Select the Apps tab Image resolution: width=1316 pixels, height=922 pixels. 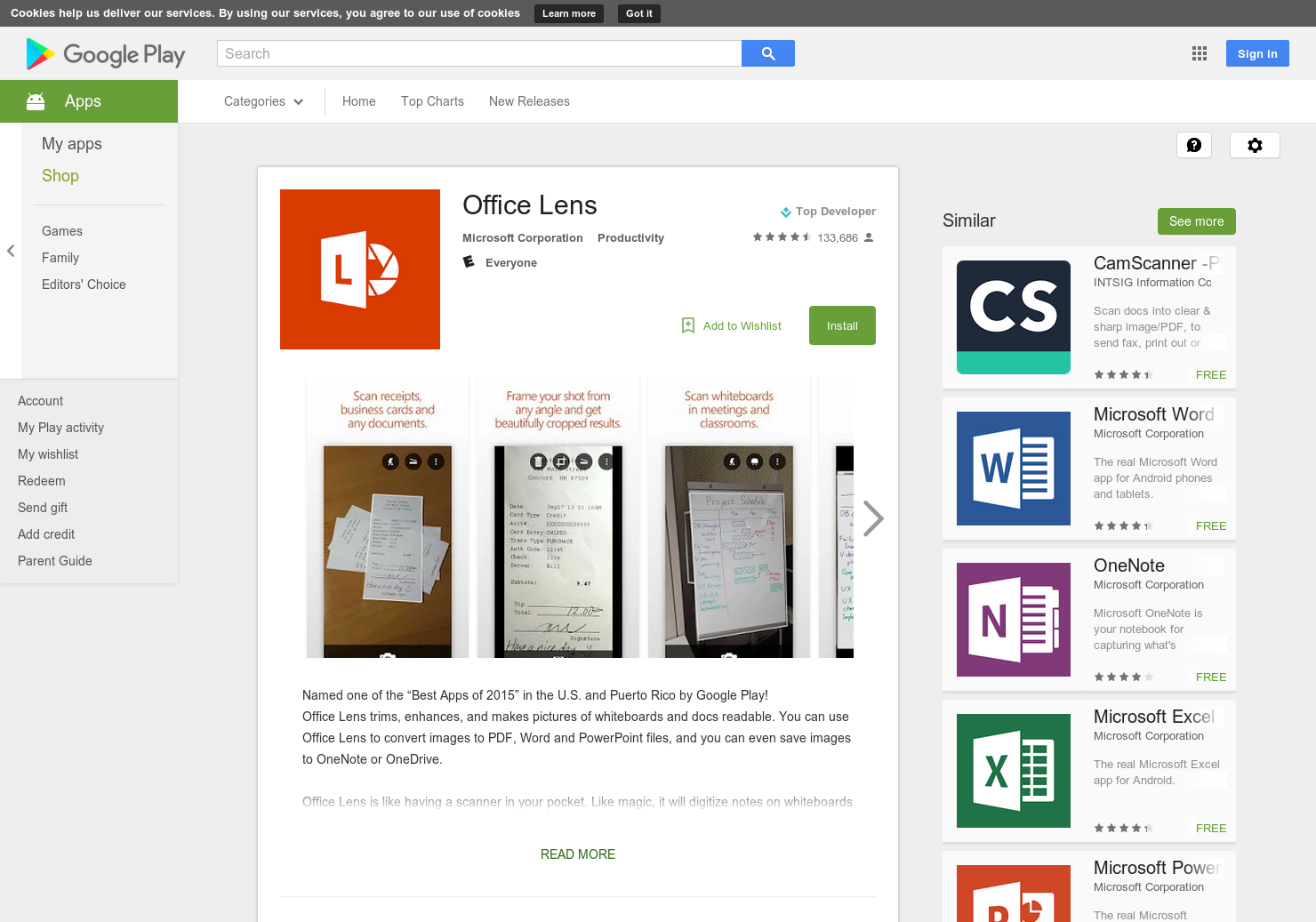pos(82,100)
